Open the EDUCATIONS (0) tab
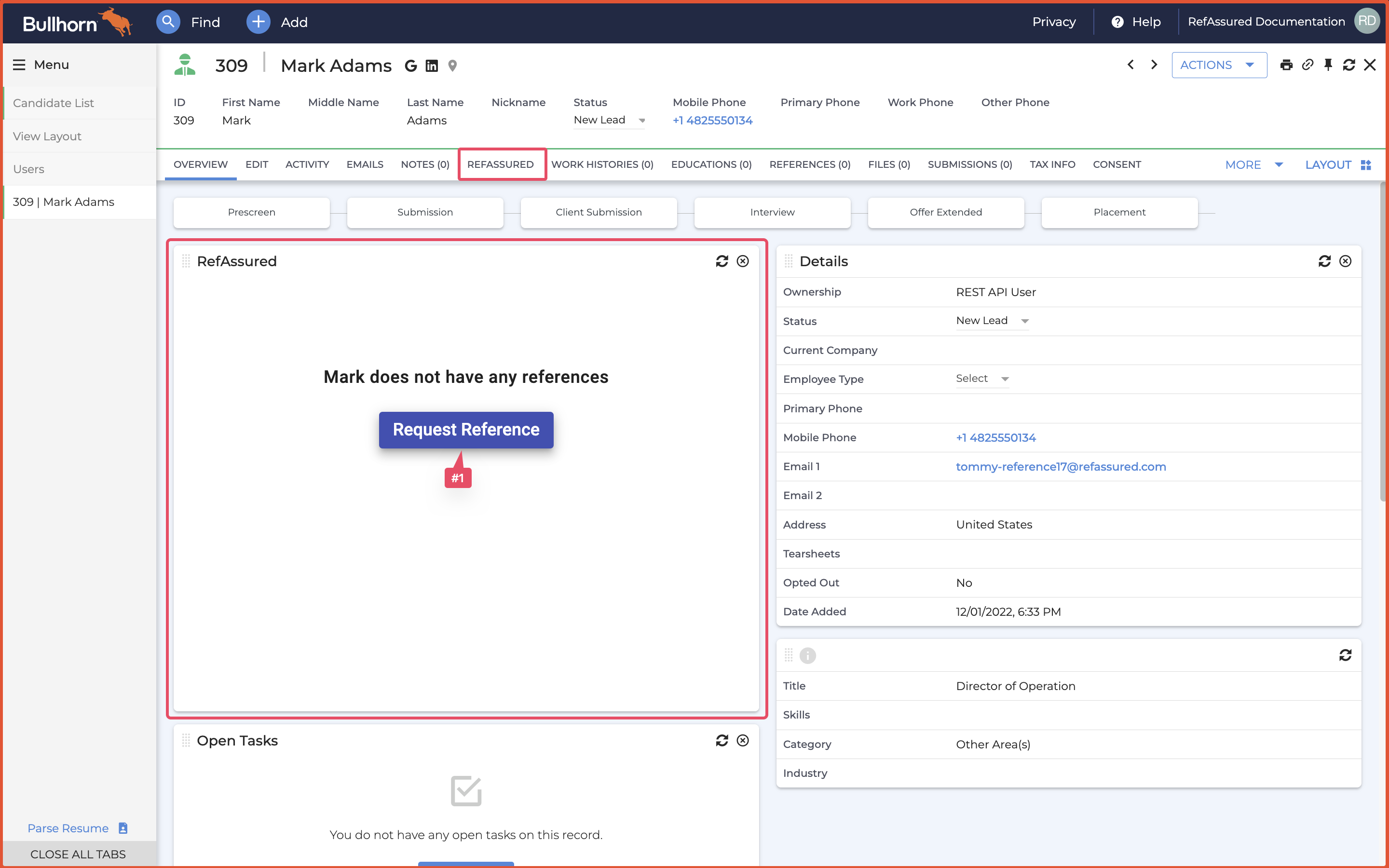 click(711, 165)
